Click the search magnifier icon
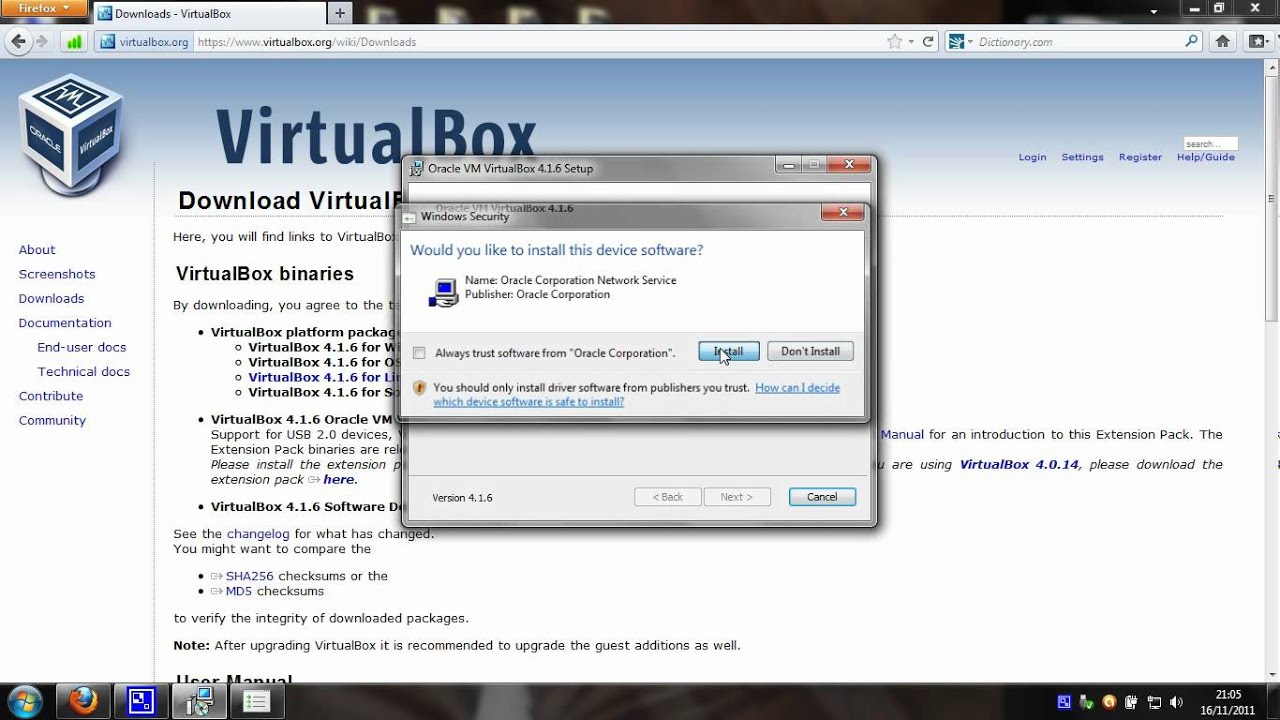This screenshot has width=1280, height=720. 1191,42
